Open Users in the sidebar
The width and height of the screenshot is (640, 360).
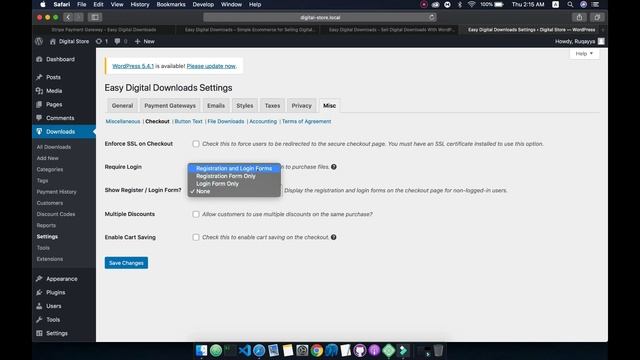pos(53,306)
